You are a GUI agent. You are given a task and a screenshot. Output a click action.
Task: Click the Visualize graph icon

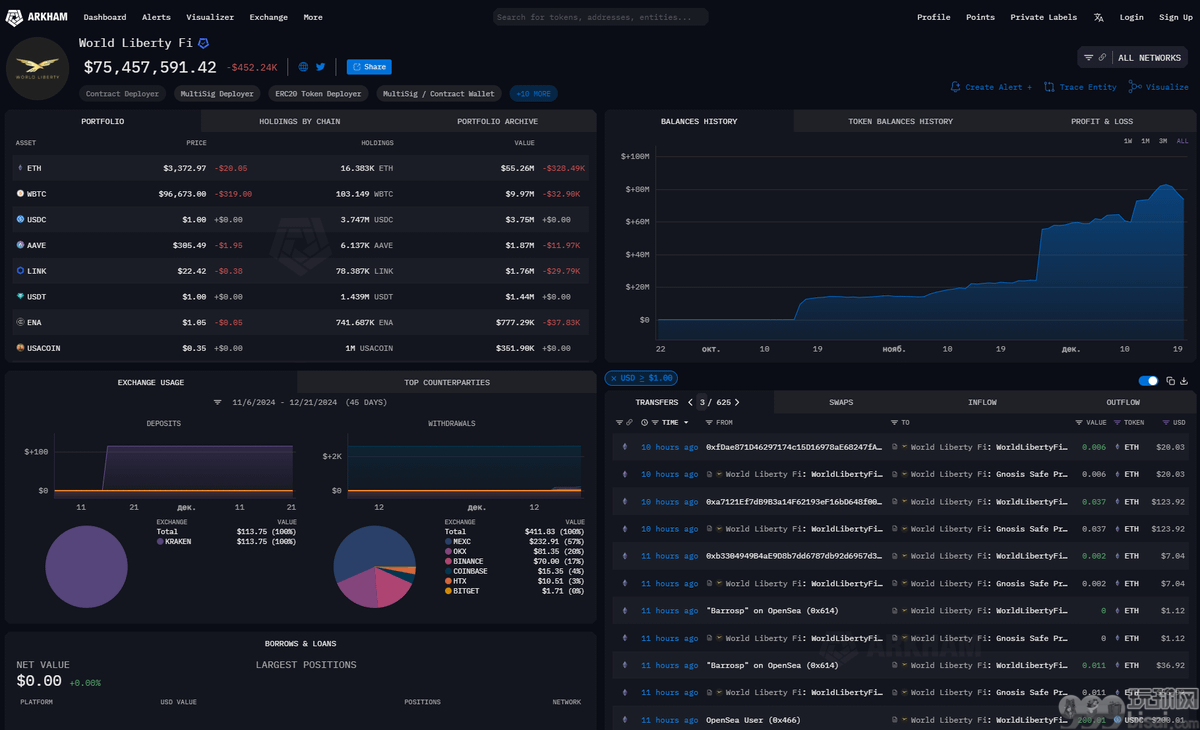click(1135, 87)
